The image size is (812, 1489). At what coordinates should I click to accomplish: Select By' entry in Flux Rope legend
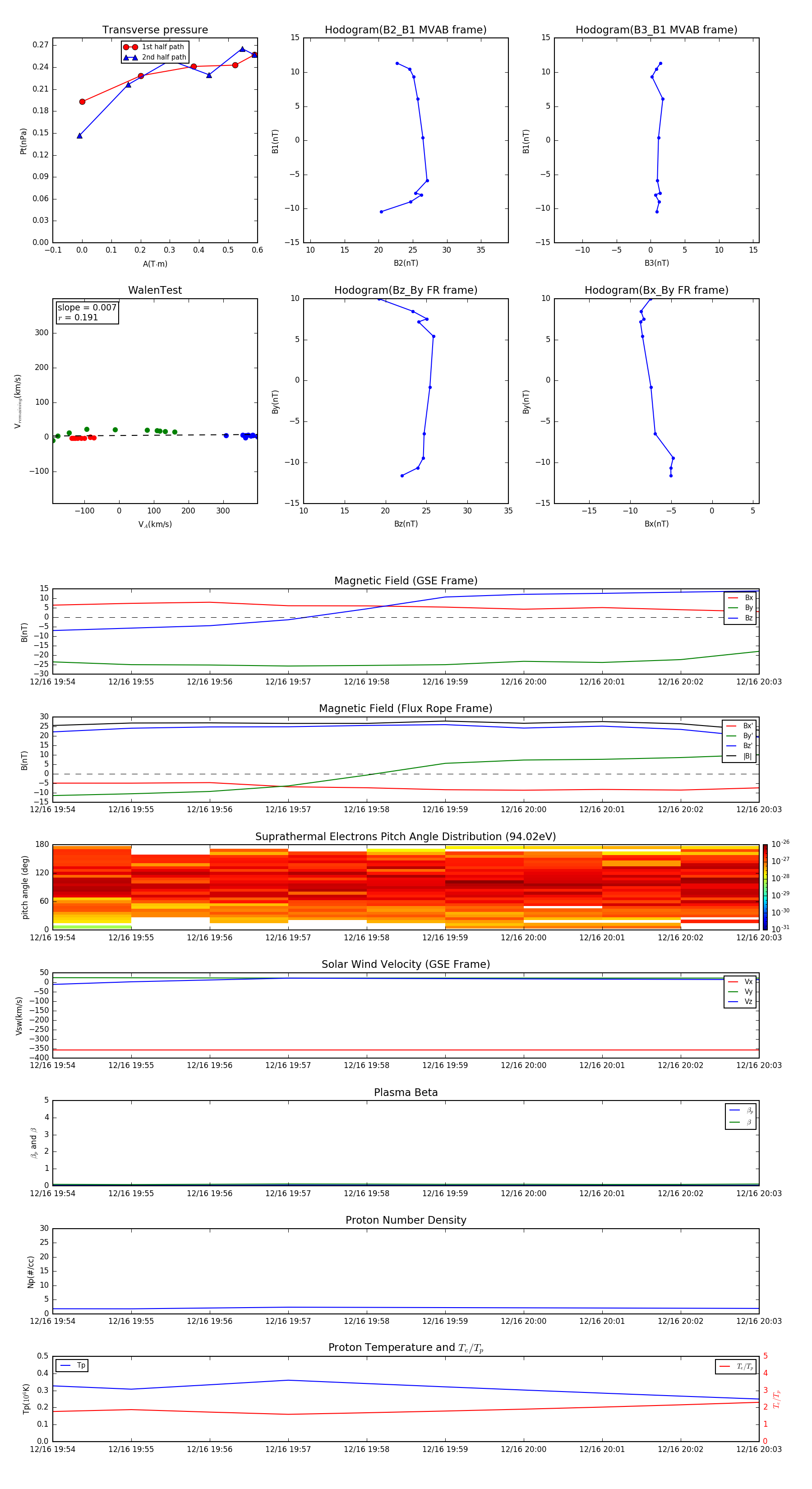[x=739, y=736]
